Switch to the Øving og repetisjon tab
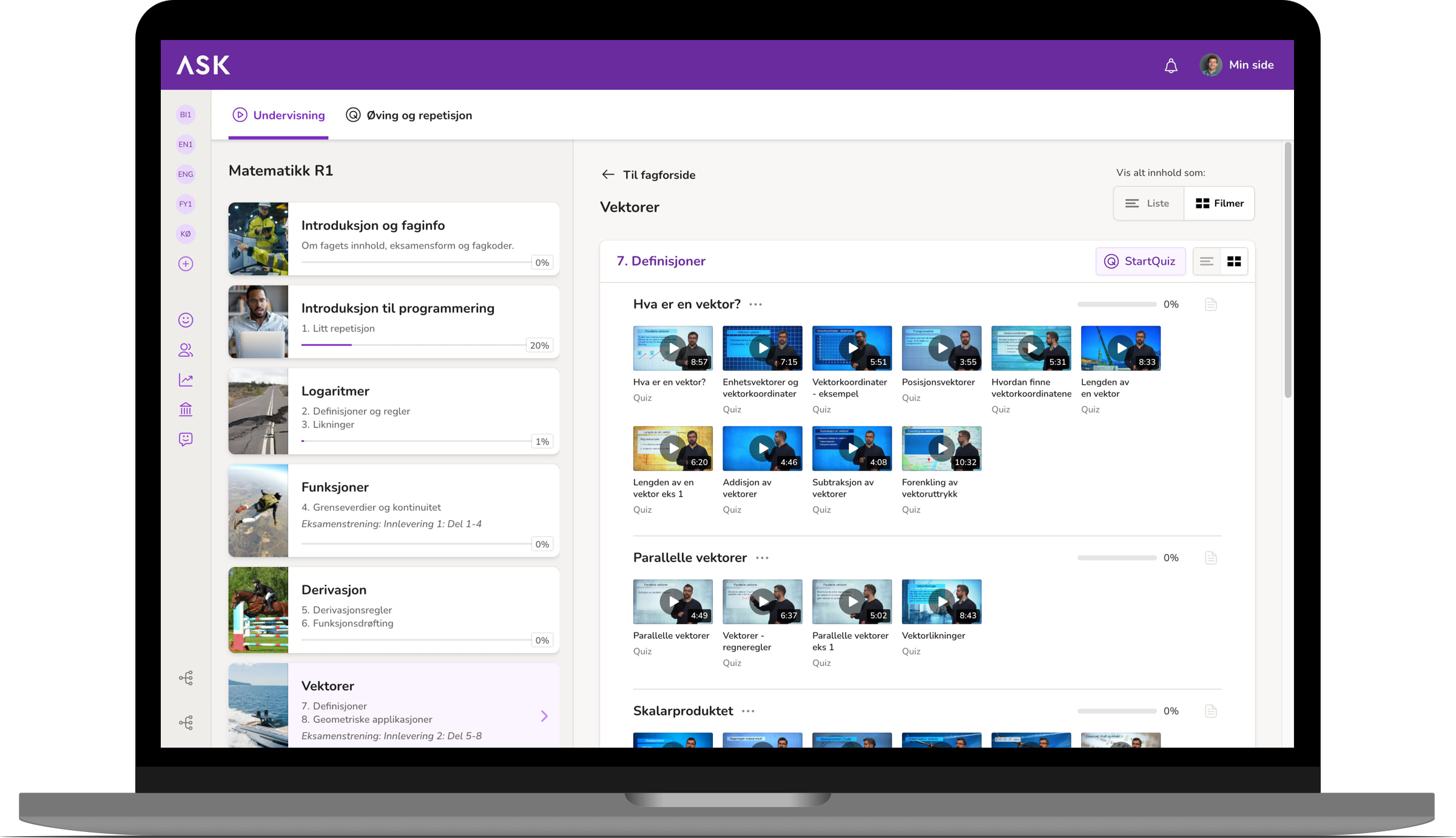The width and height of the screenshot is (1456, 838). pos(409,115)
